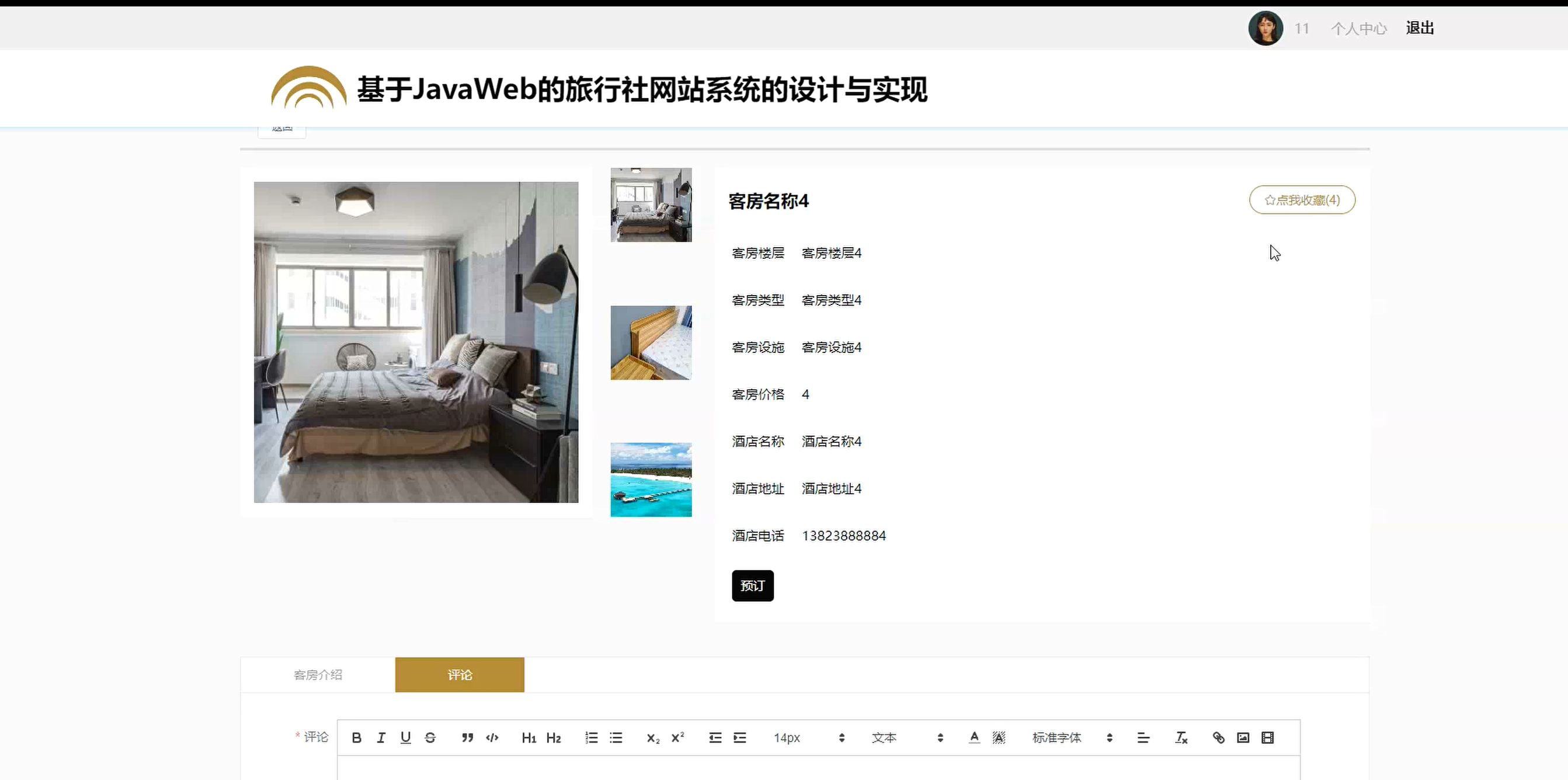1568x780 pixels.
Task: Insert a bulleted list
Action: click(616, 737)
